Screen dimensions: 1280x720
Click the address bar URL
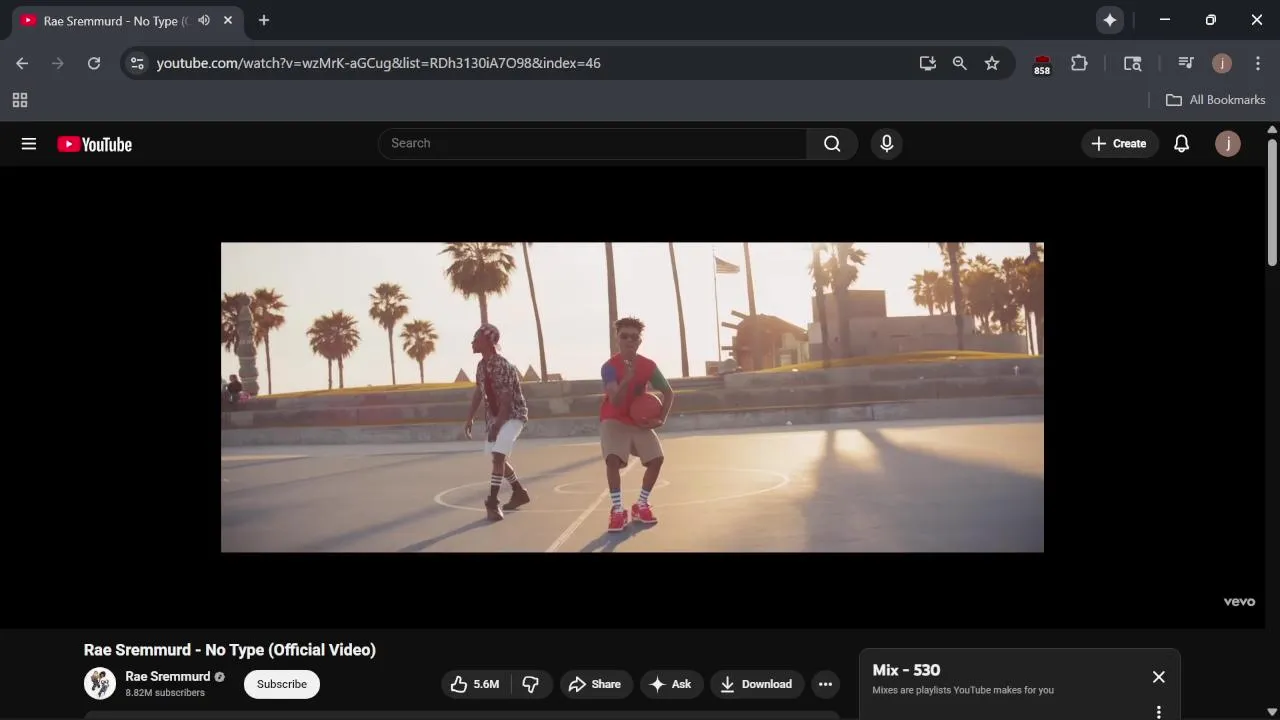coord(378,63)
